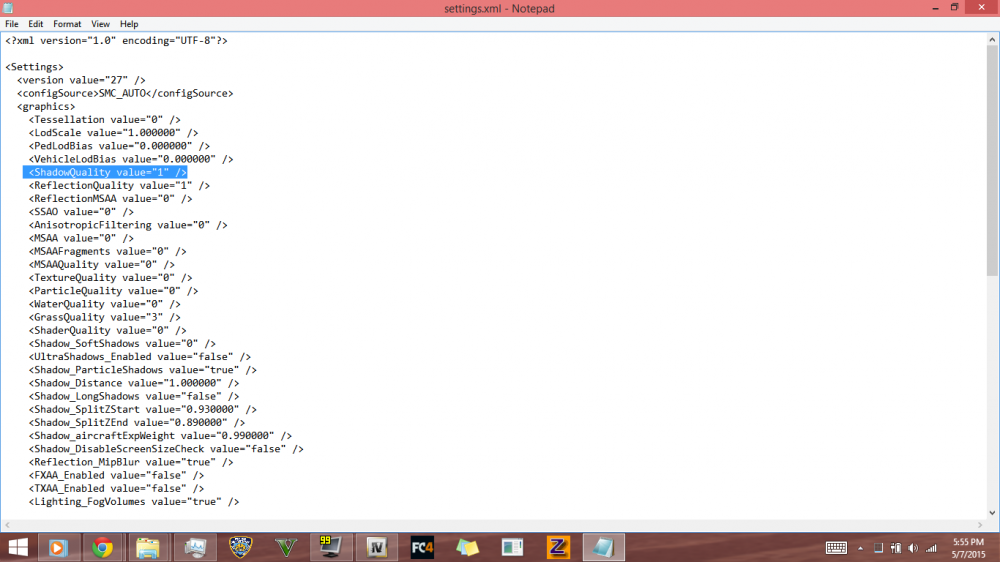
Task: Open the Edit menu
Action: pos(35,24)
